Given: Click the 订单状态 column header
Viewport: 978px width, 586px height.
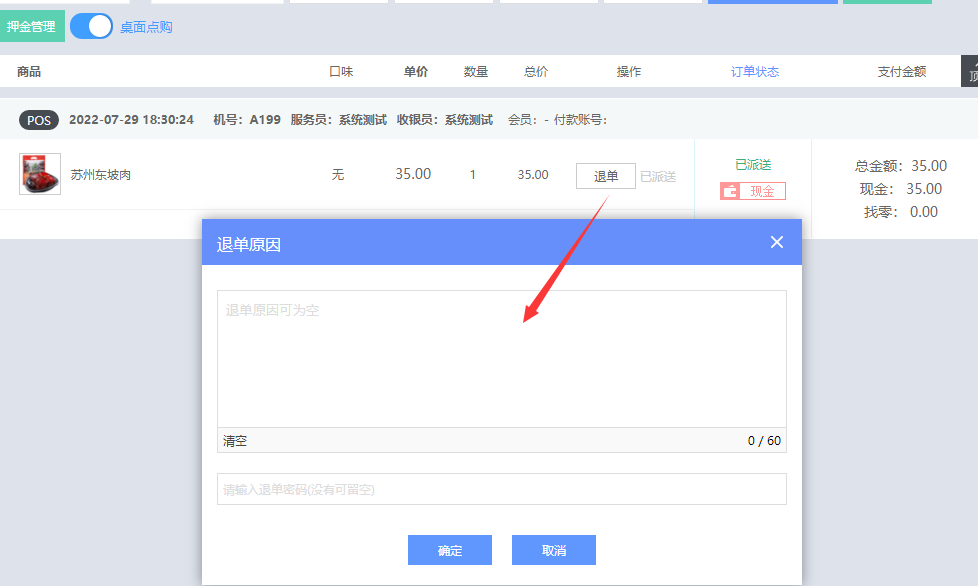Looking at the screenshot, I should [x=754, y=72].
